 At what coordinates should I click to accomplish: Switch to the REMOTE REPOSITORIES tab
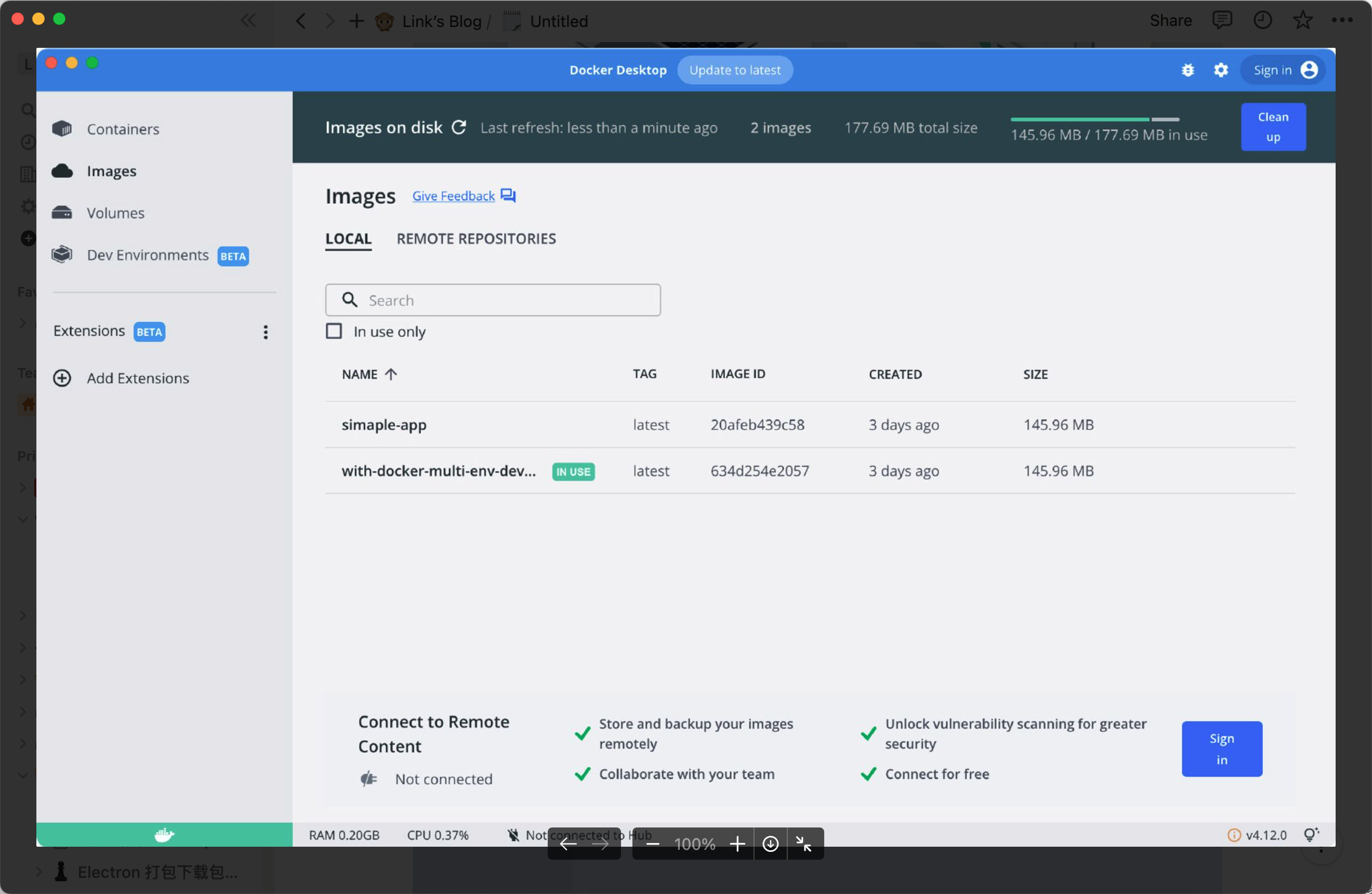476,238
